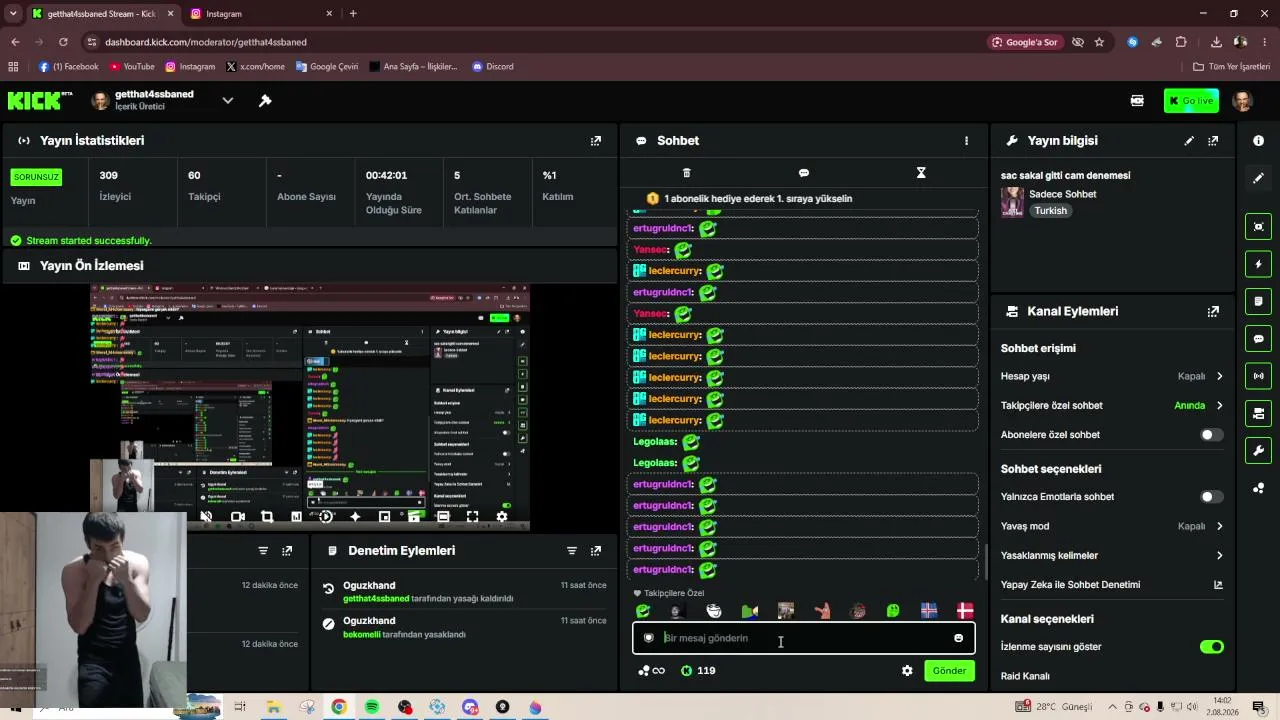Open the Facebook bookmark
Screen dimensions: 1280x720
pyautogui.click(x=68, y=67)
